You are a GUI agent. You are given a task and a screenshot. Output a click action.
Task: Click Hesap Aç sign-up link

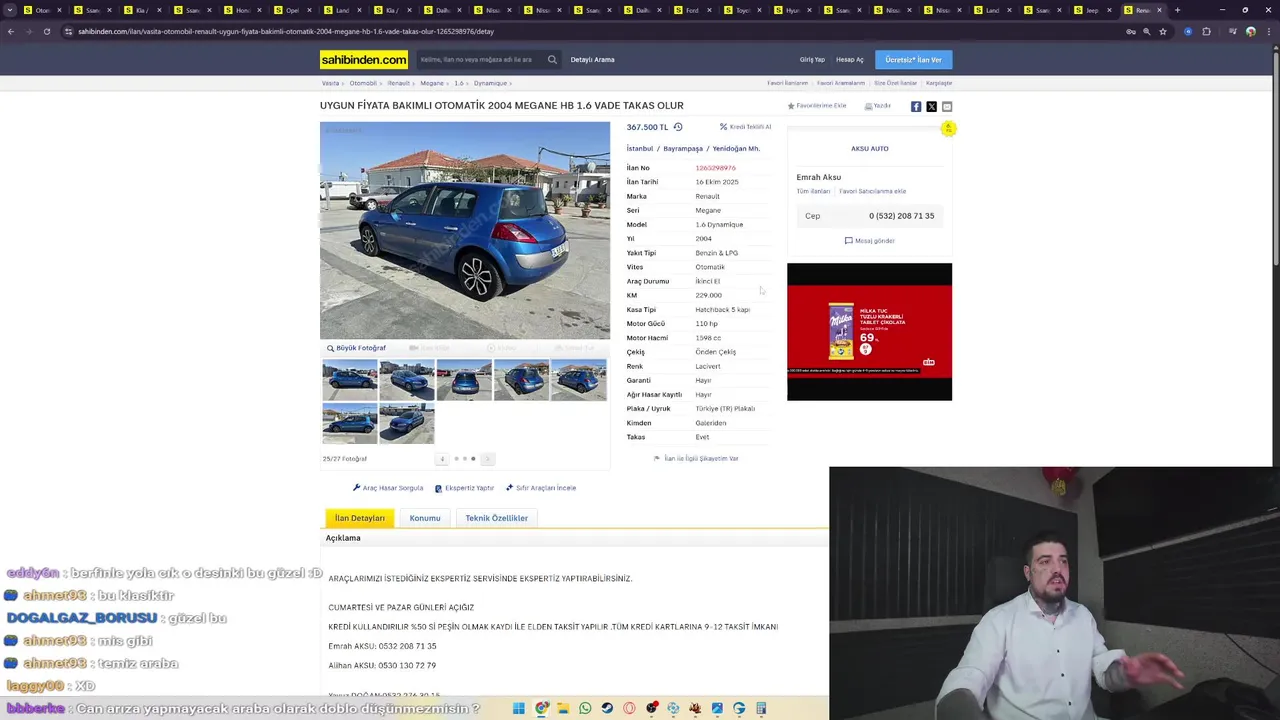coord(850,60)
